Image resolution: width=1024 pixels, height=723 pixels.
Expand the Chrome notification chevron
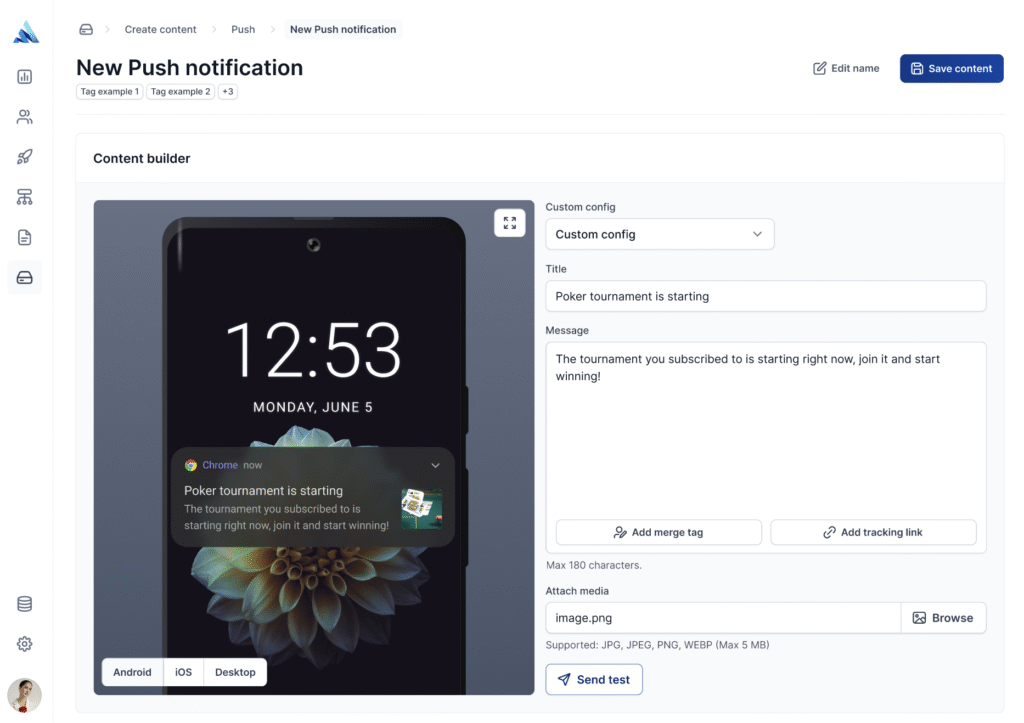coord(435,465)
